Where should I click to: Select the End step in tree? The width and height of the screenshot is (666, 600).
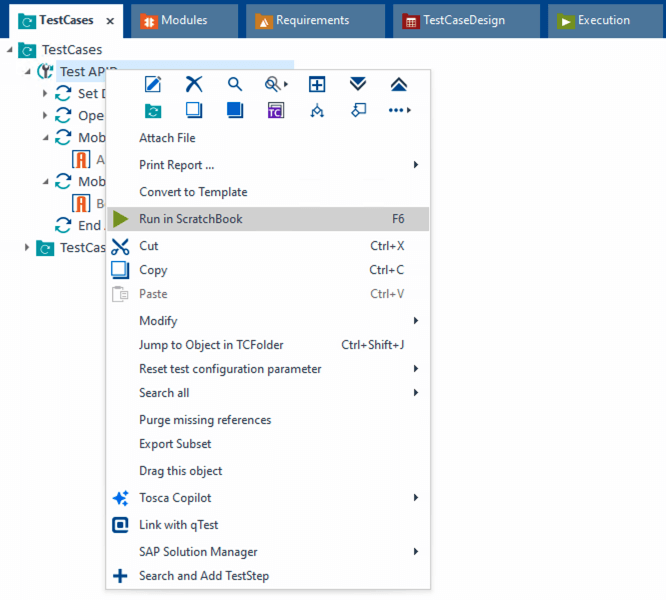pyautogui.click(x=89, y=225)
